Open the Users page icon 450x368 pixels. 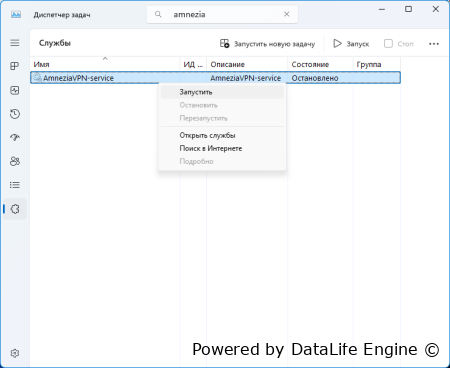15,161
